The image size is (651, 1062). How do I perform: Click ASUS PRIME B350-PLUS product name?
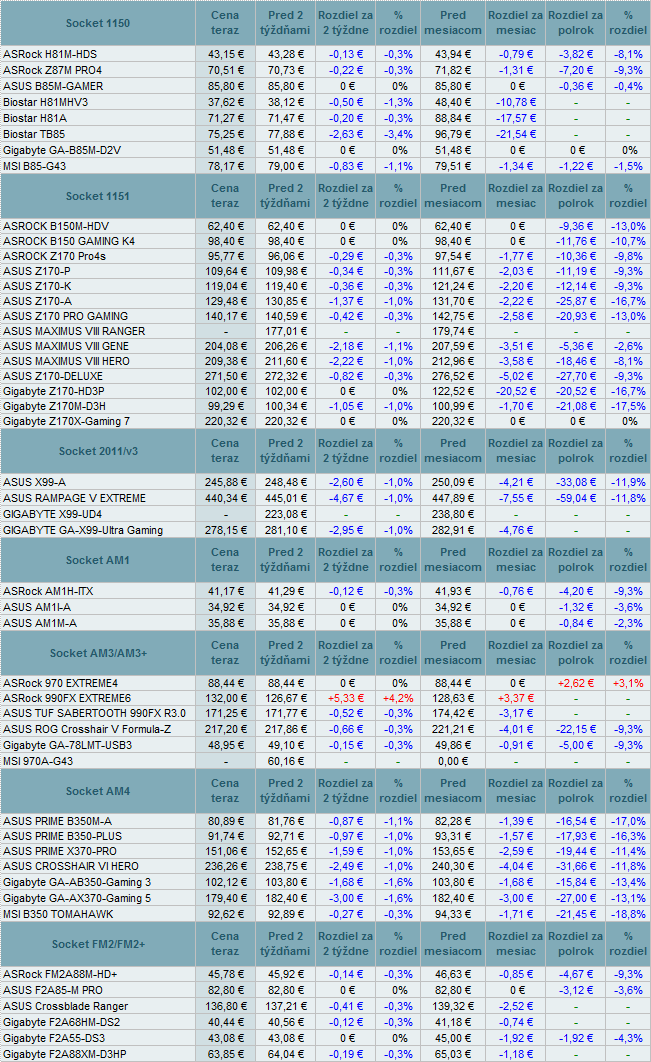(62, 836)
